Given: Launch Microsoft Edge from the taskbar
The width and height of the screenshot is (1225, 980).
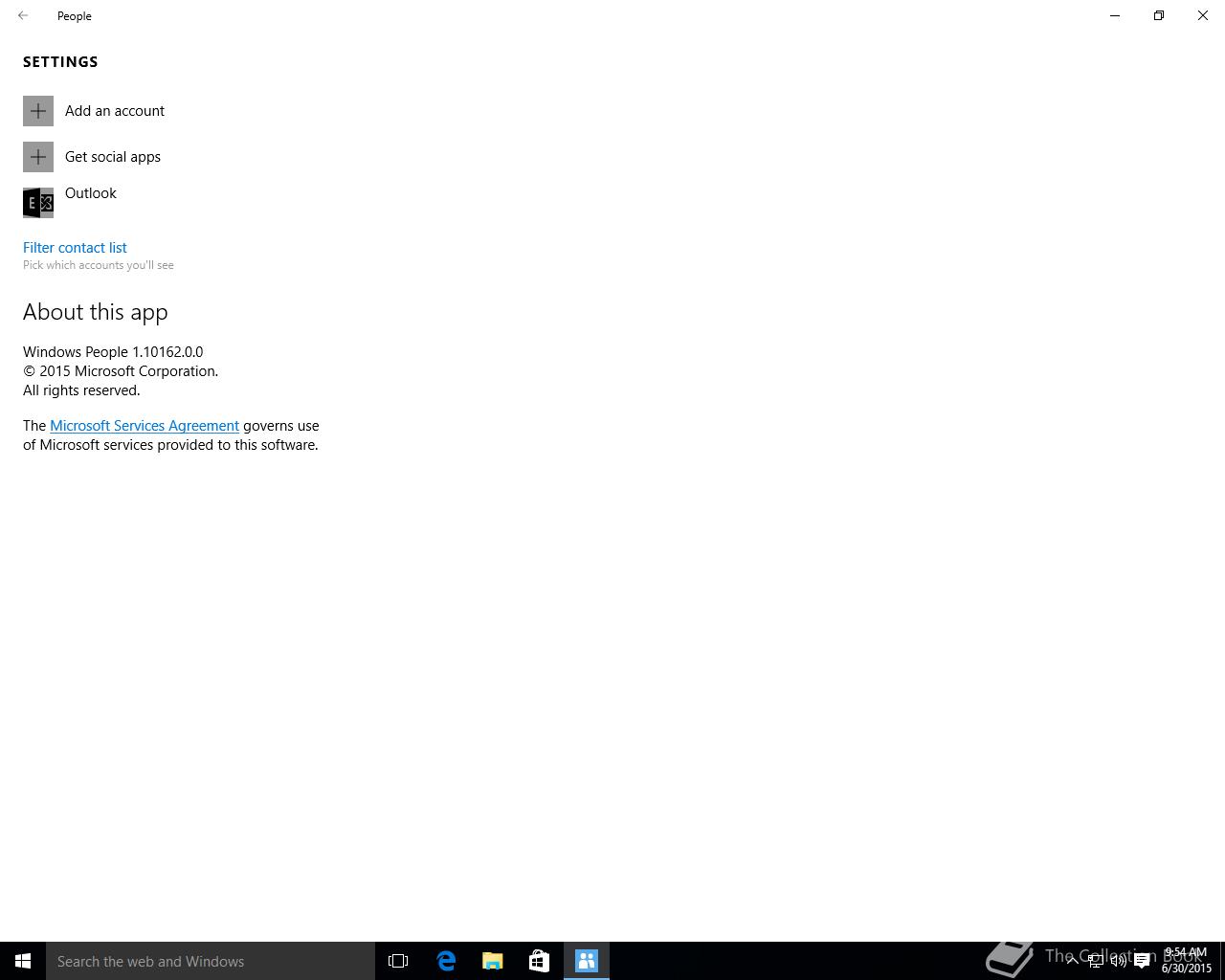Looking at the screenshot, I should pyautogui.click(x=446, y=961).
